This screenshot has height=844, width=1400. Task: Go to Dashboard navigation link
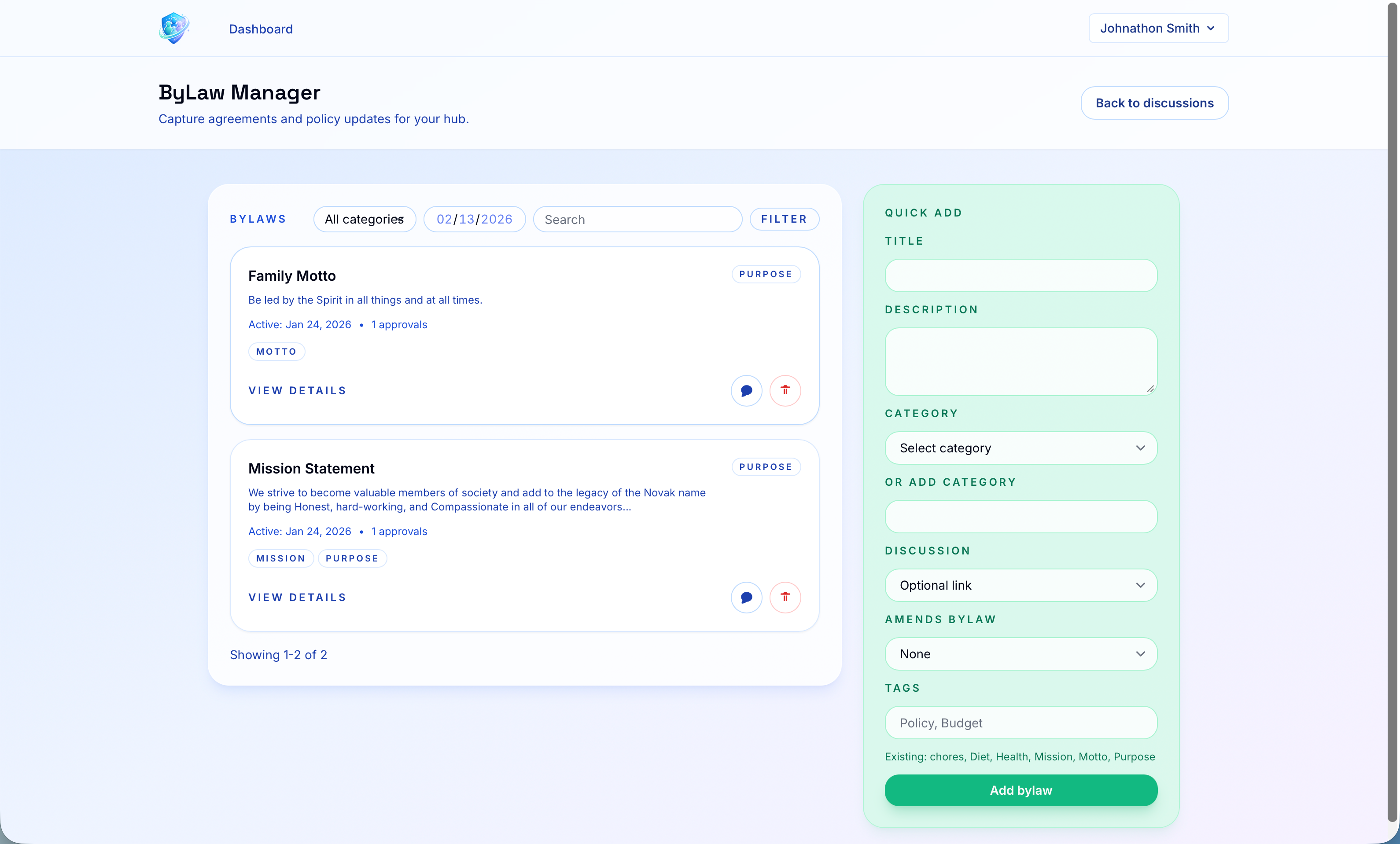point(261,29)
